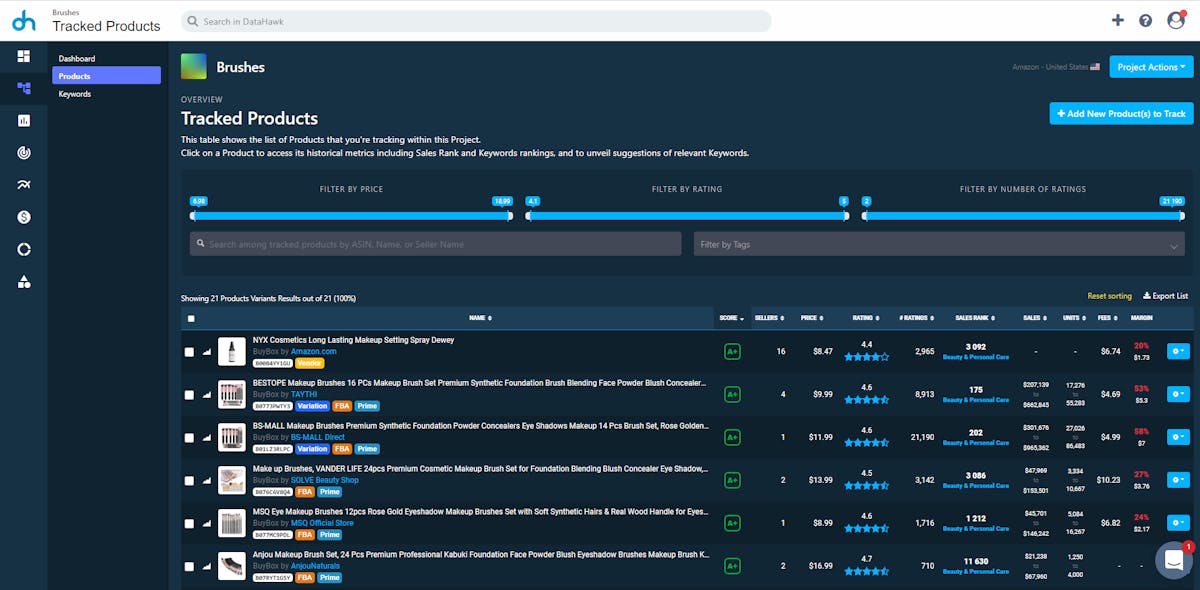Viewport: 1200px width, 590px height.
Task: Focus the tracked products search field
Action: tap(435, 244)
